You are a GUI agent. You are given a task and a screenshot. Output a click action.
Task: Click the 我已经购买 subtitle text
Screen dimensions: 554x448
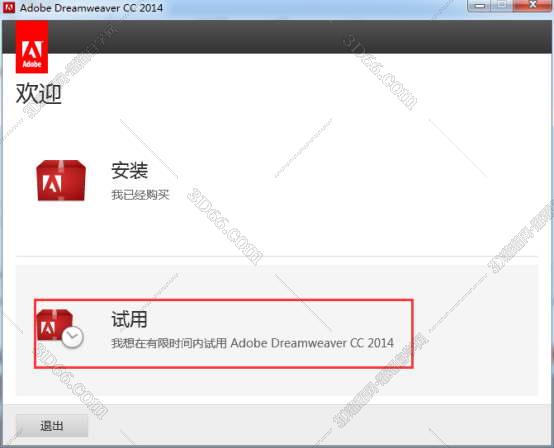[141, 195]
